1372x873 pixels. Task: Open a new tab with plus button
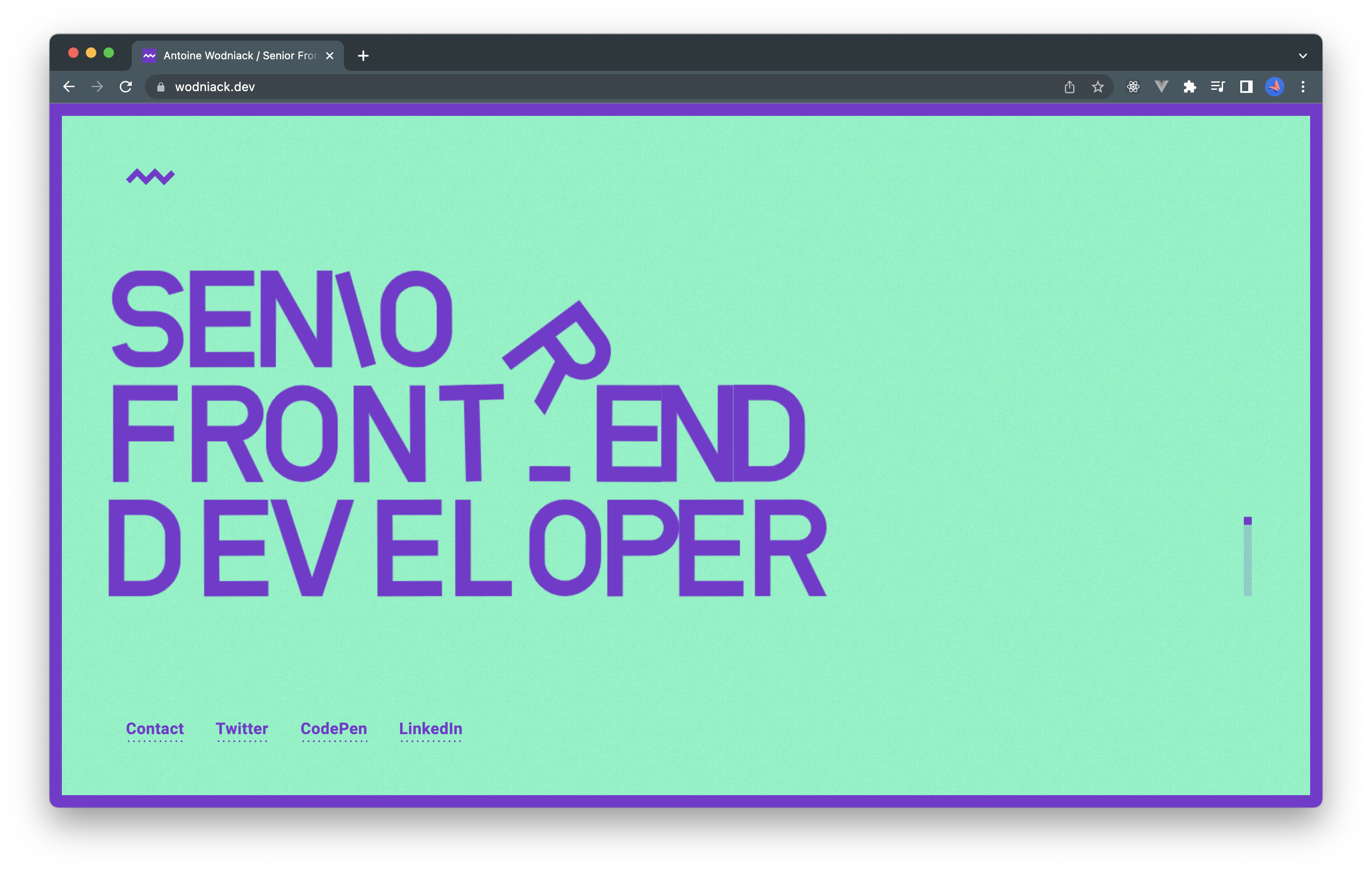363,56
